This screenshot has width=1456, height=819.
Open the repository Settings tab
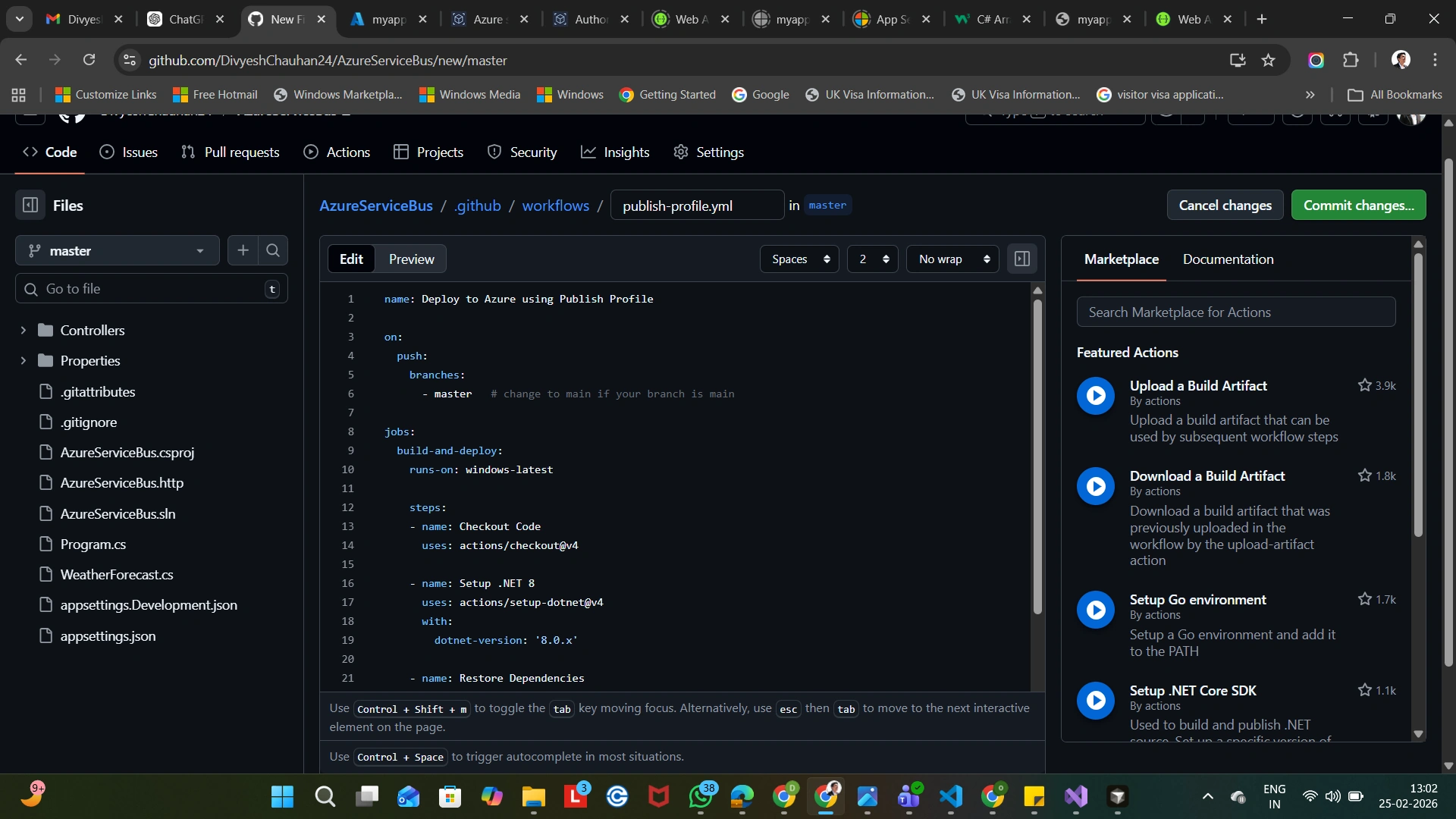pos(708,152)
